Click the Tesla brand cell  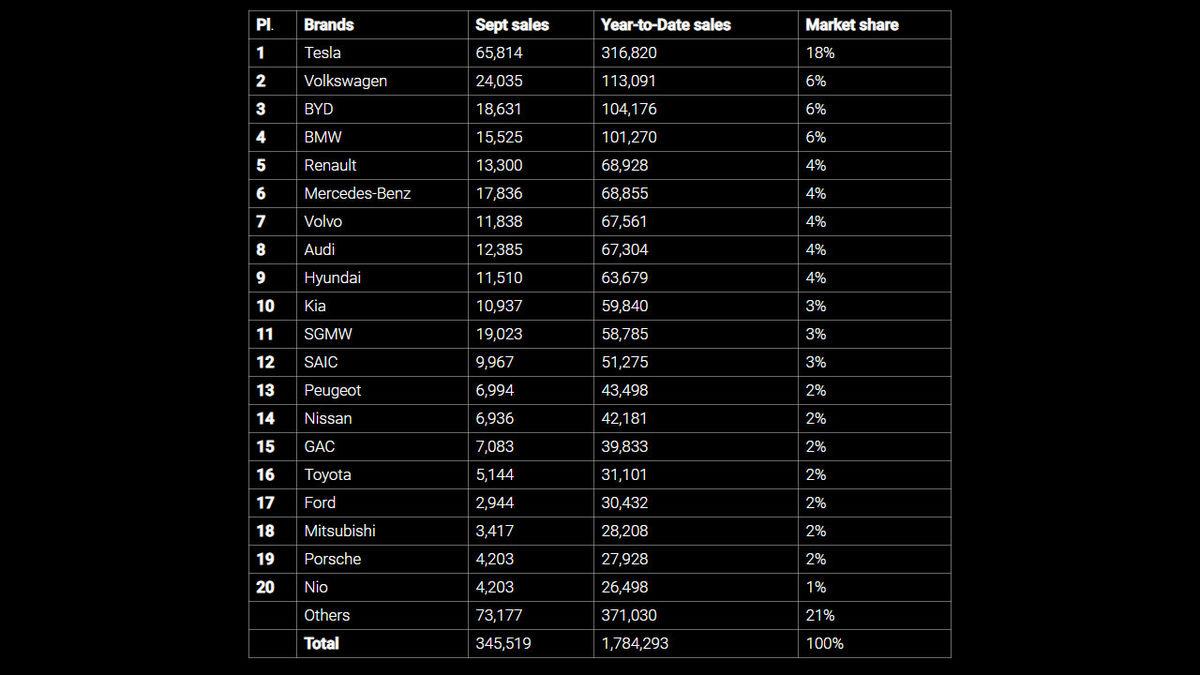coord(323,53)
